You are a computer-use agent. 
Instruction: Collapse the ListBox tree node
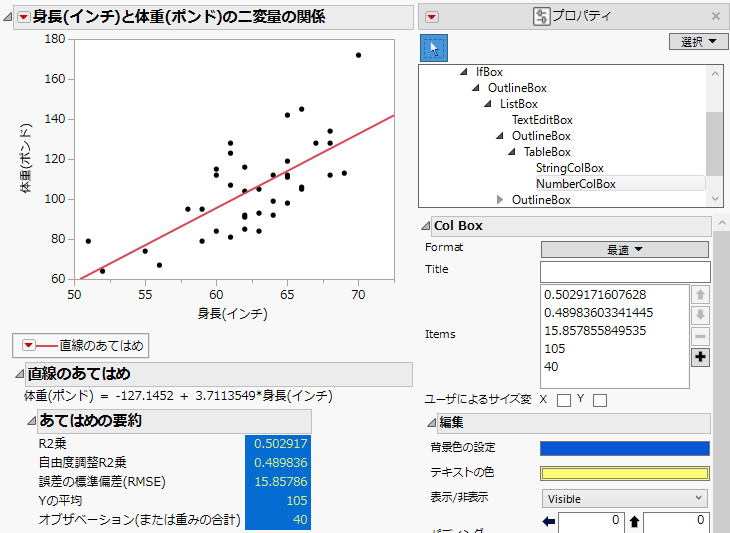(488, 103)
